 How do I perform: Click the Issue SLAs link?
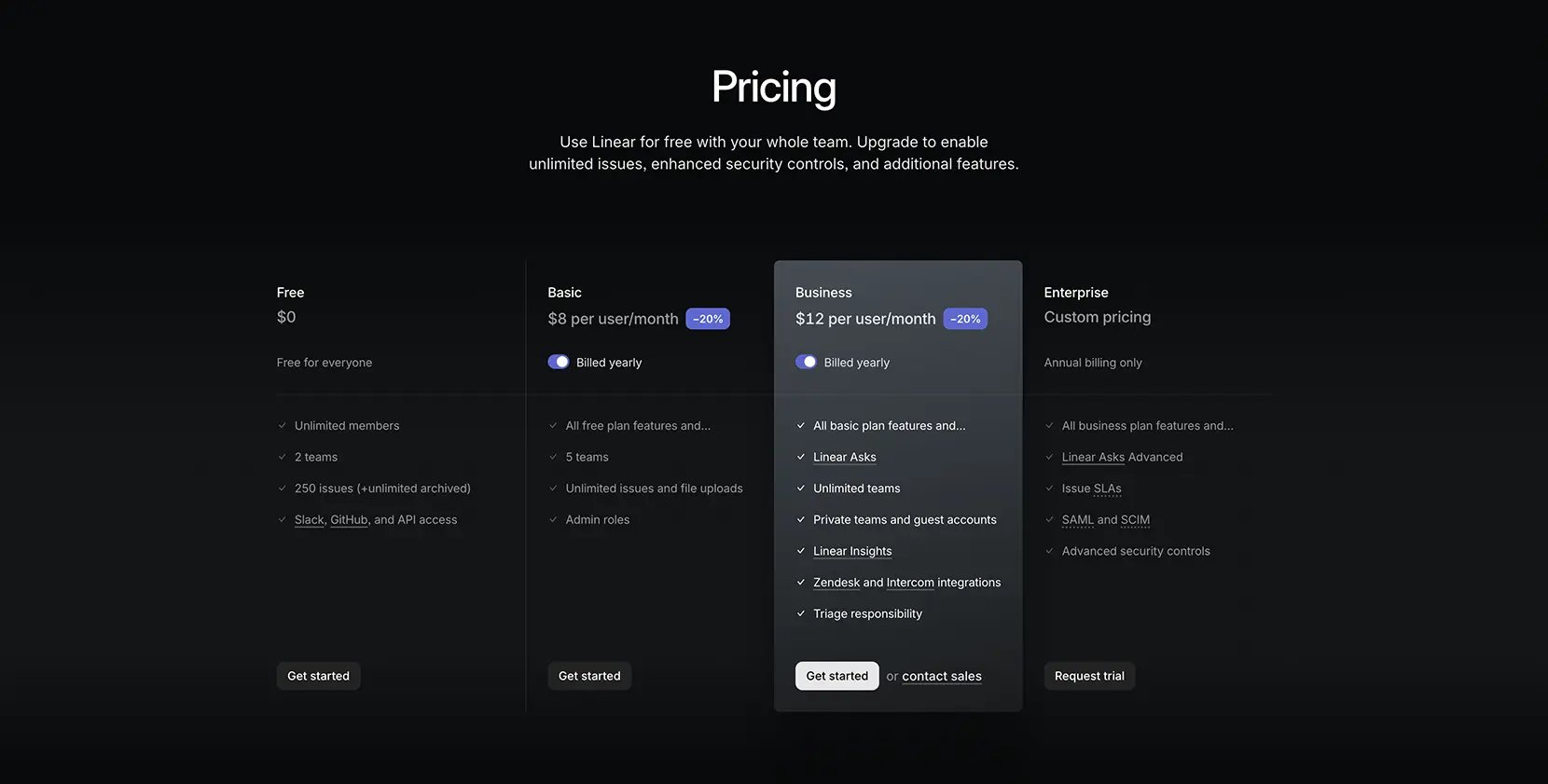1092,488
